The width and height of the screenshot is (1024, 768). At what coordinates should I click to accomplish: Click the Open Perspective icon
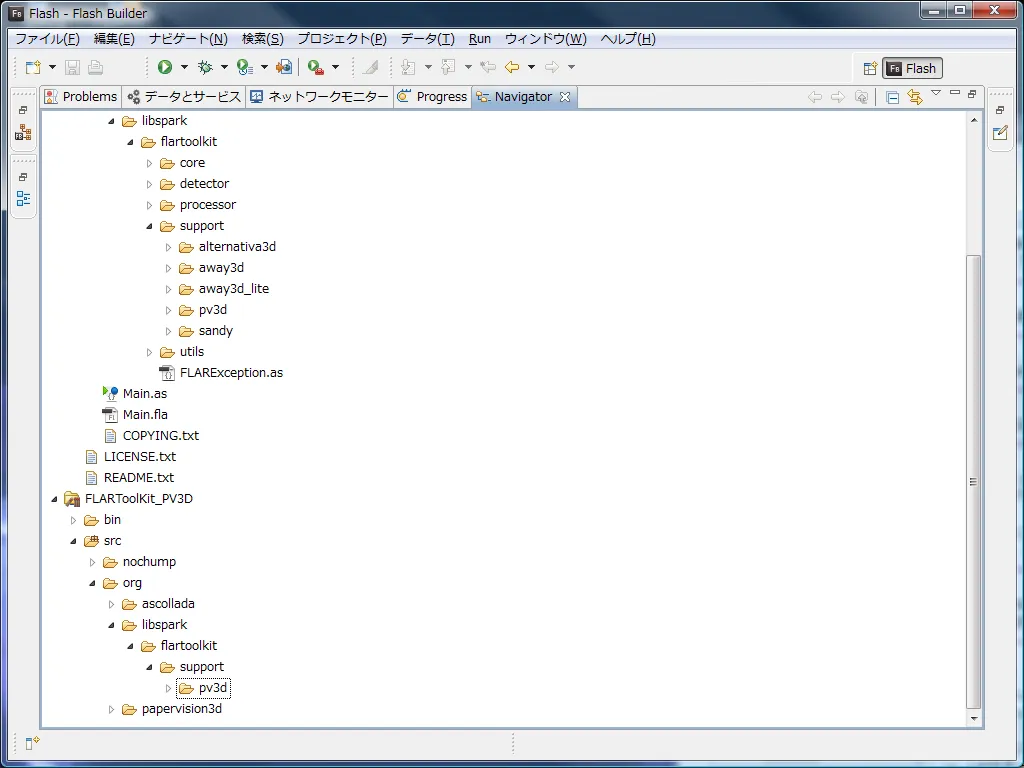[870, 69]
